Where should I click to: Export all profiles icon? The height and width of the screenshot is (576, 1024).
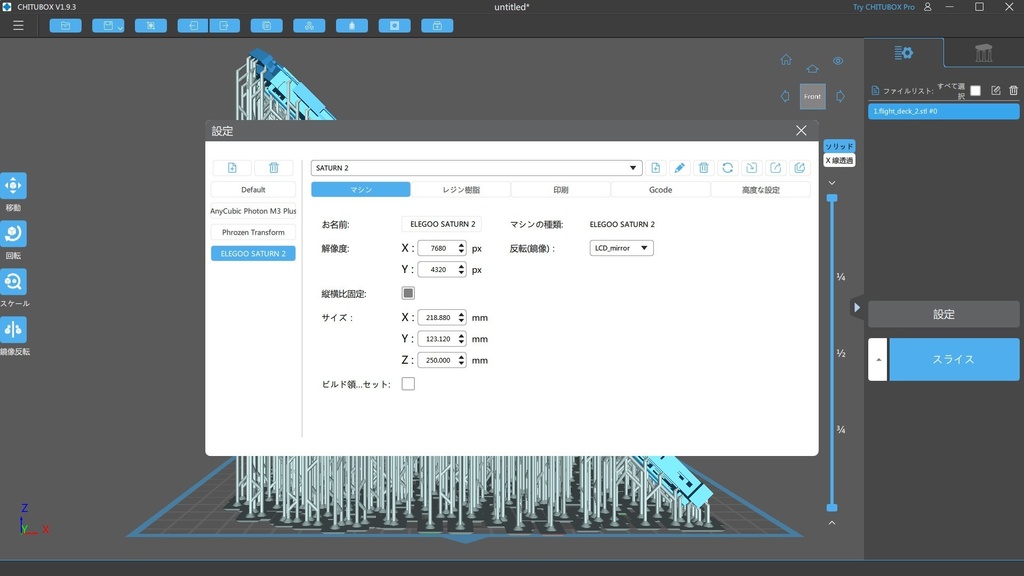click(x=799, y=168)
